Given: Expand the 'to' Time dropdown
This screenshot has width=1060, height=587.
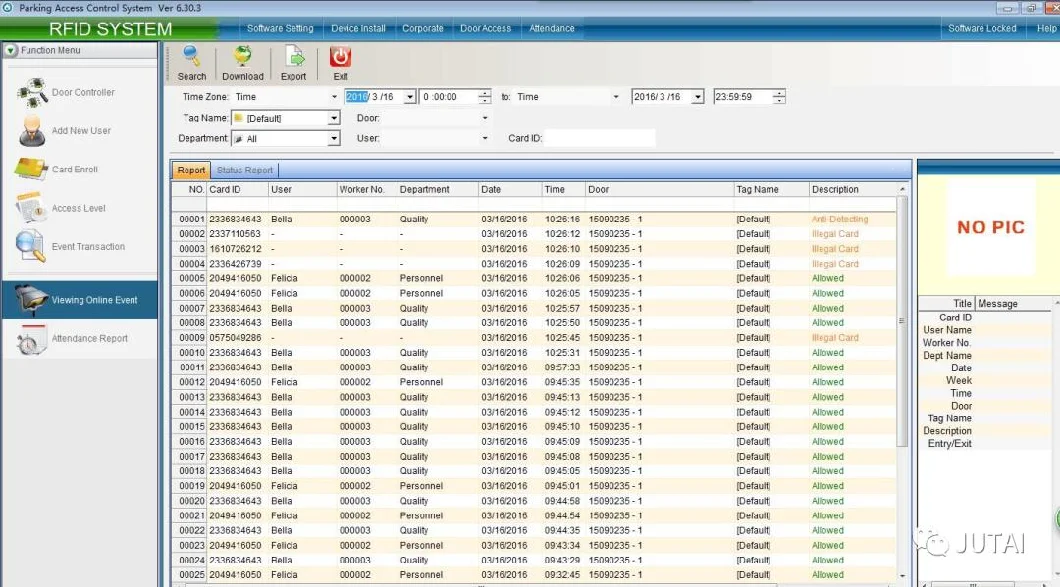Looking at the screenshot, I should (x=616, y=97).
